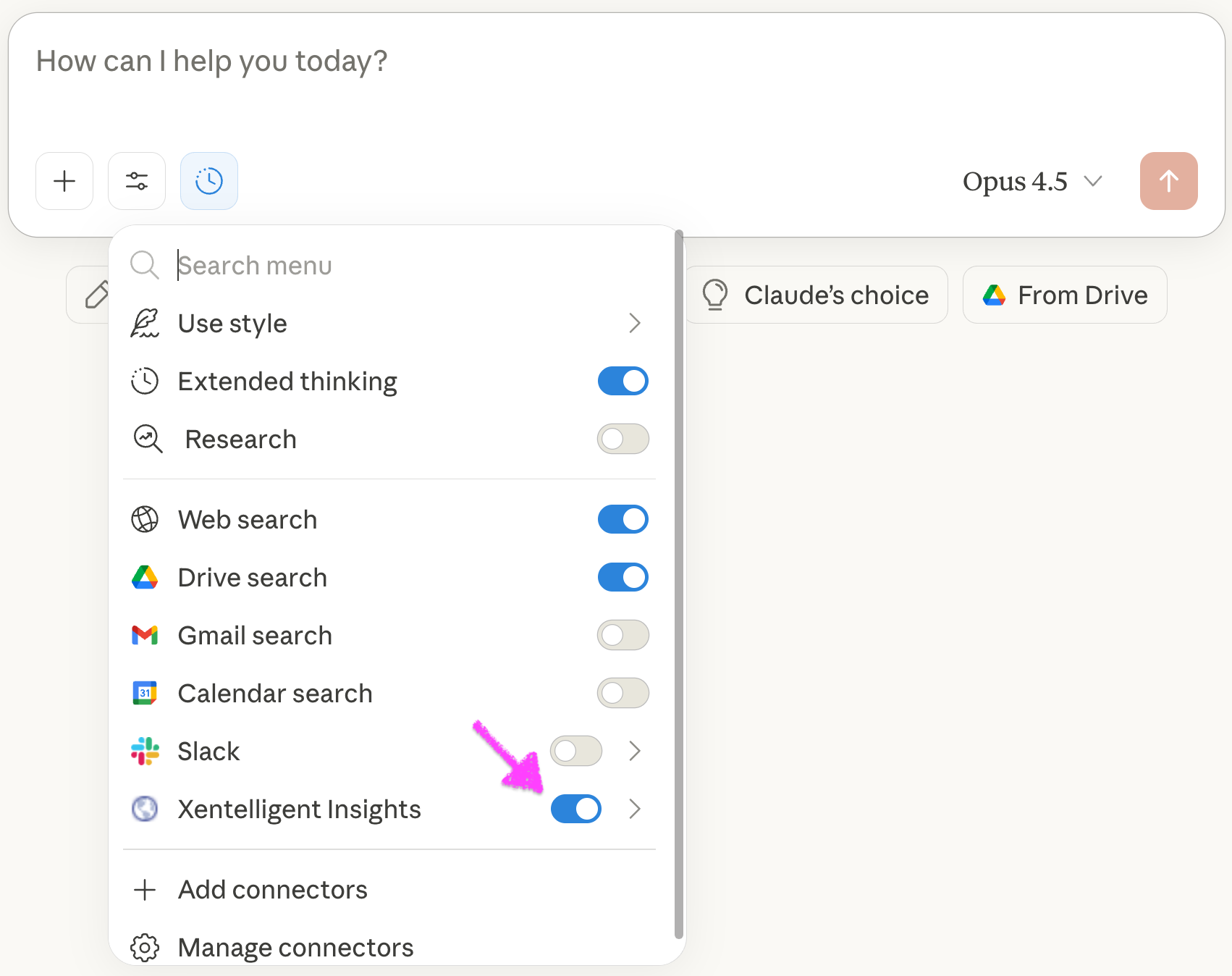The width and height of the screenshot is (1232, 976).
Task: Open the tools slider icon next to plus
Action: point(136,181)
